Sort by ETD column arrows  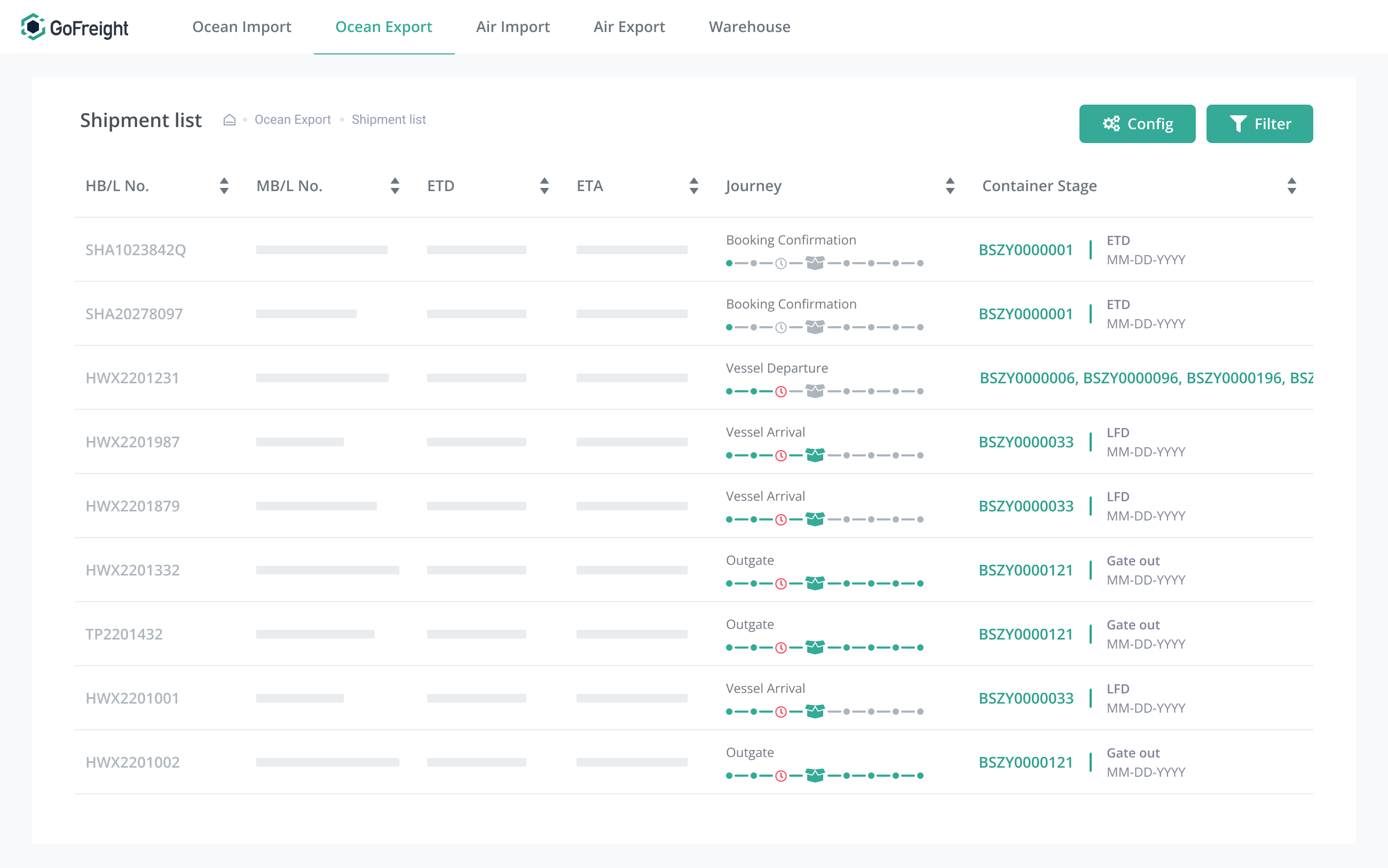pyautogui.click(x=544, y=186)
